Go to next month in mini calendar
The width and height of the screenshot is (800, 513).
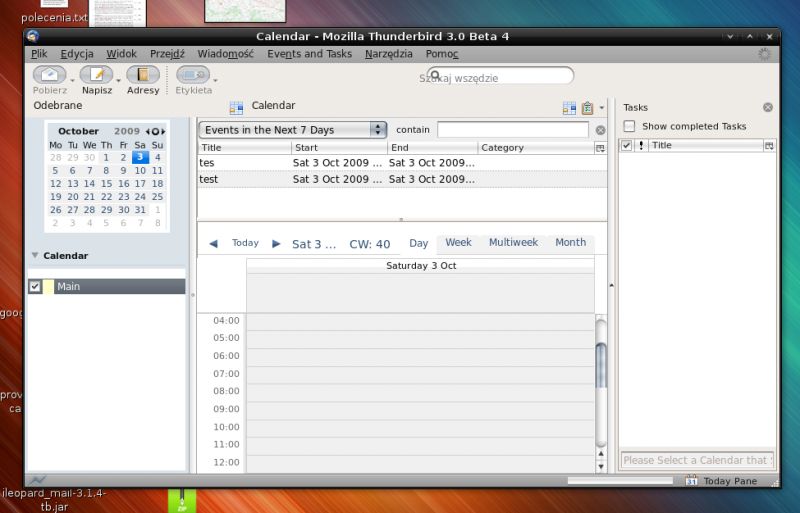coord(163,132)
